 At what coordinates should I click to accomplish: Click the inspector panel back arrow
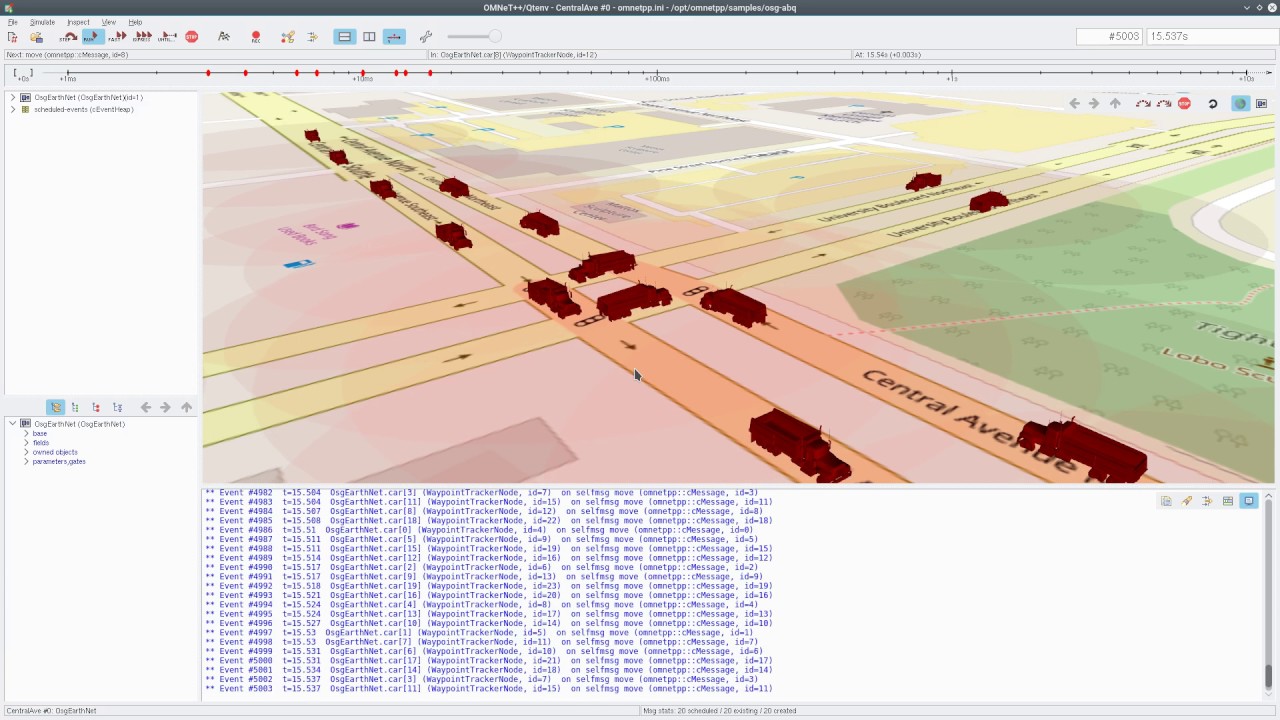tap(146, 407)
